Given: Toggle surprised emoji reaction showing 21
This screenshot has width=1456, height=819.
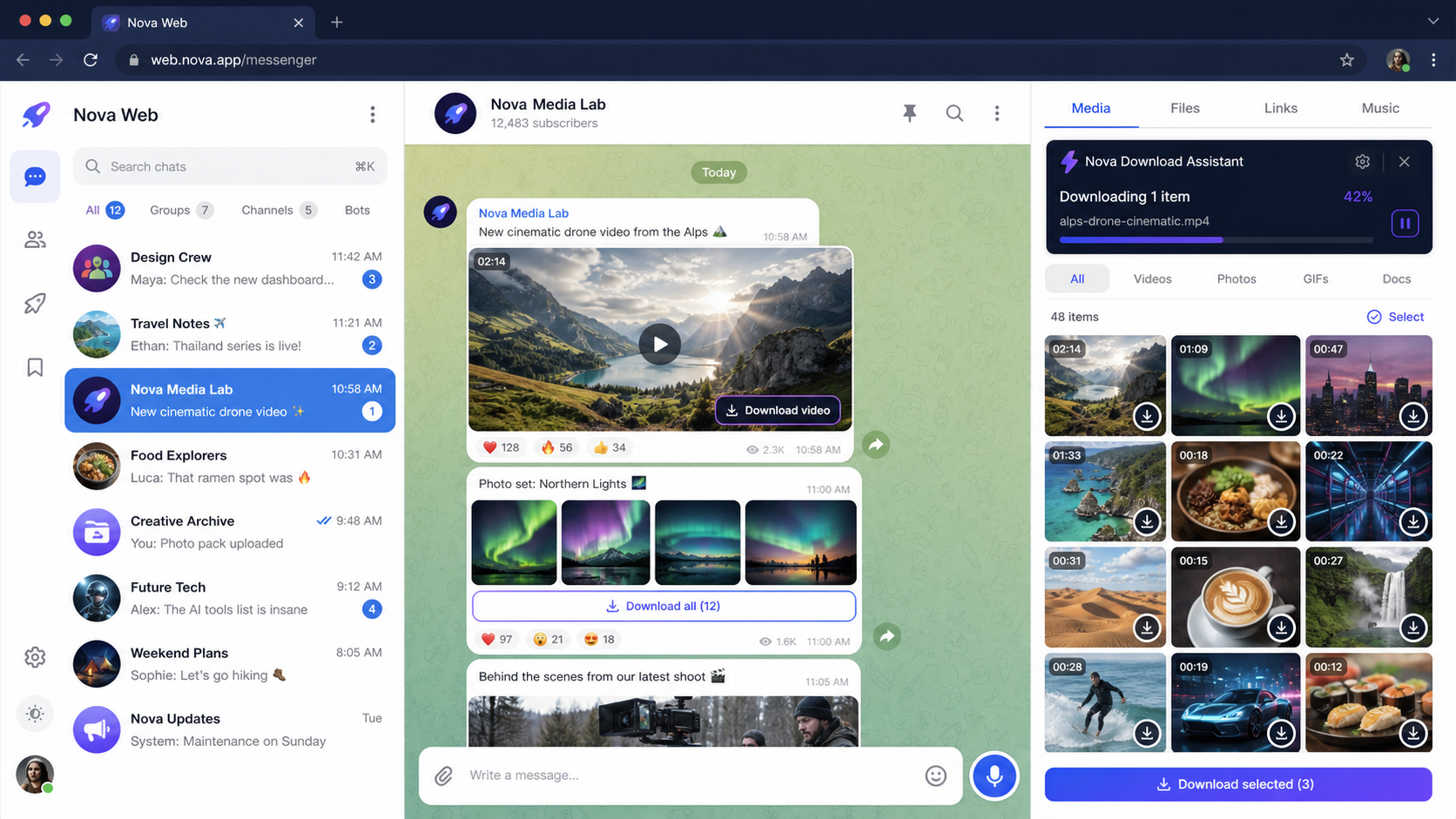Looking at the screenshot, I should pyautogui.click(x=549, y=639).
